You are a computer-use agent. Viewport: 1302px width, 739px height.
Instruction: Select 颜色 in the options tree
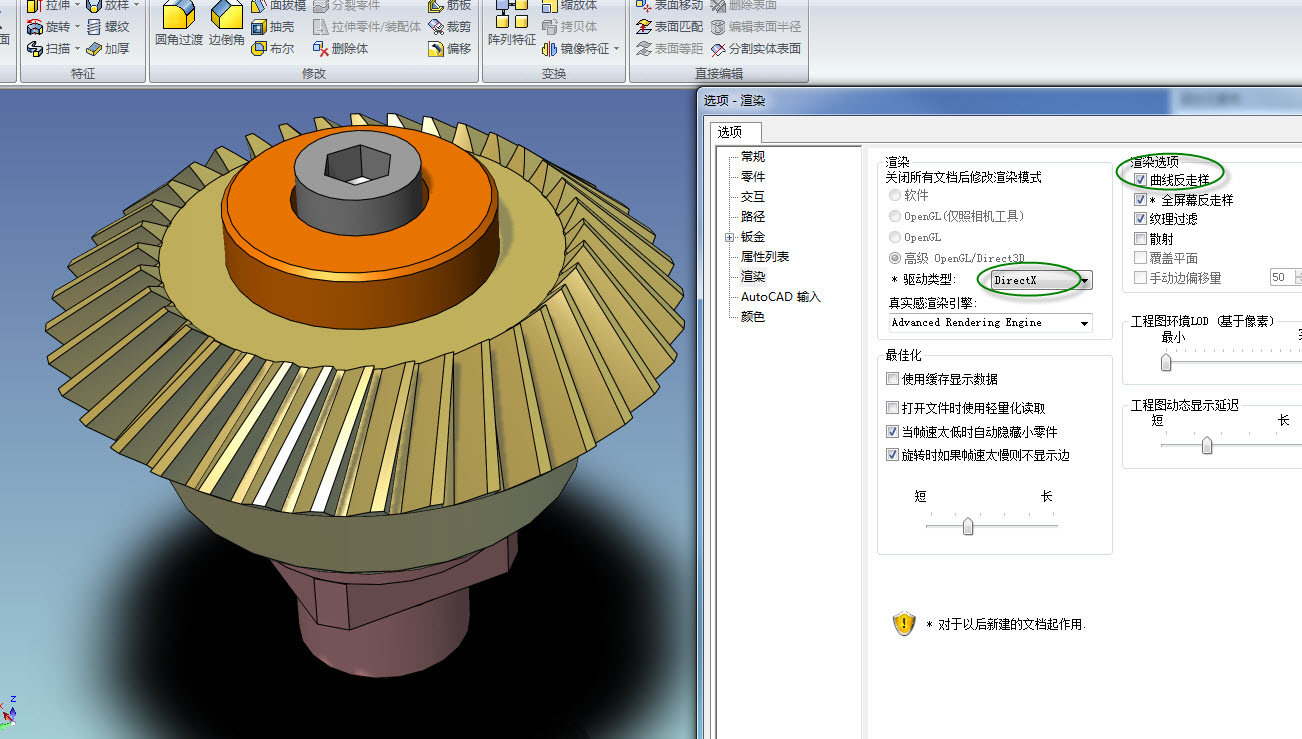point(752,317)
